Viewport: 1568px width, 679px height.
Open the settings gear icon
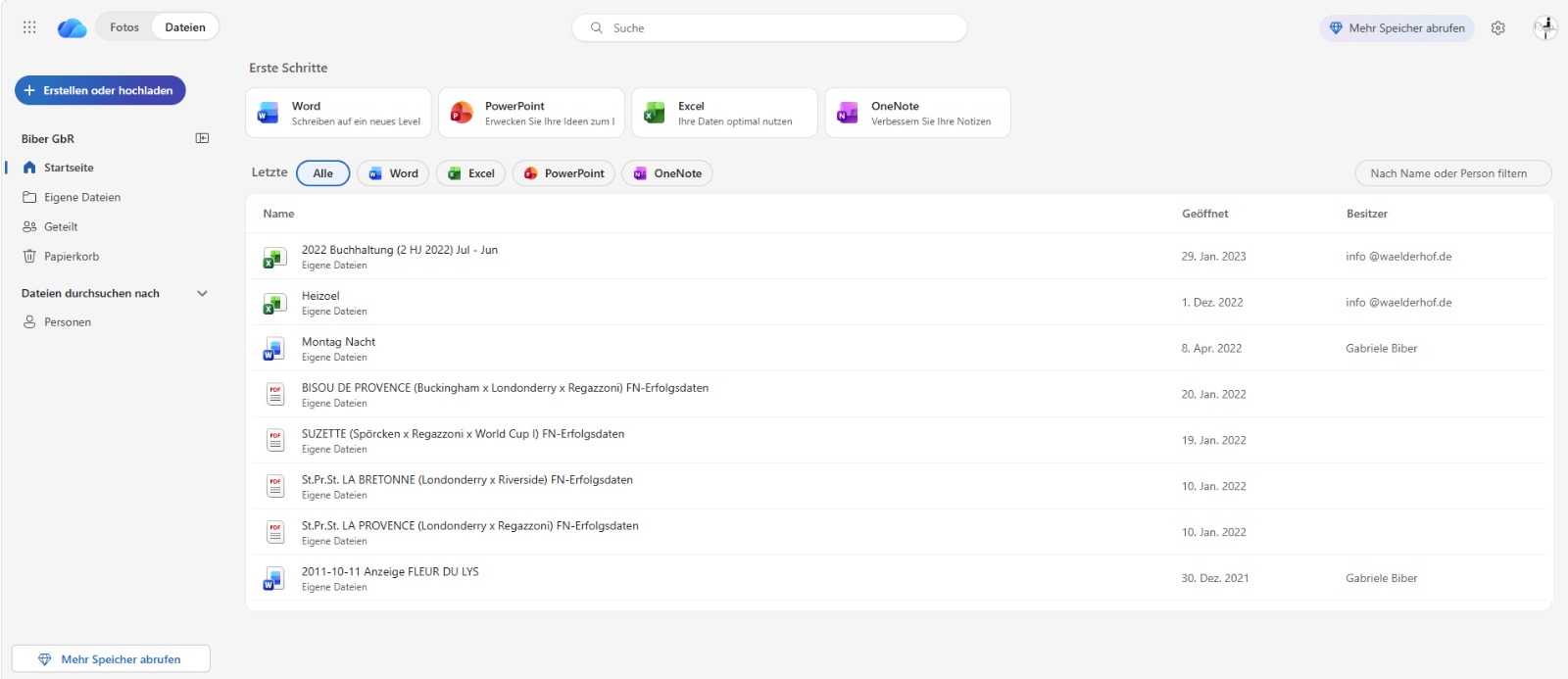click(x=1498, y=28)
